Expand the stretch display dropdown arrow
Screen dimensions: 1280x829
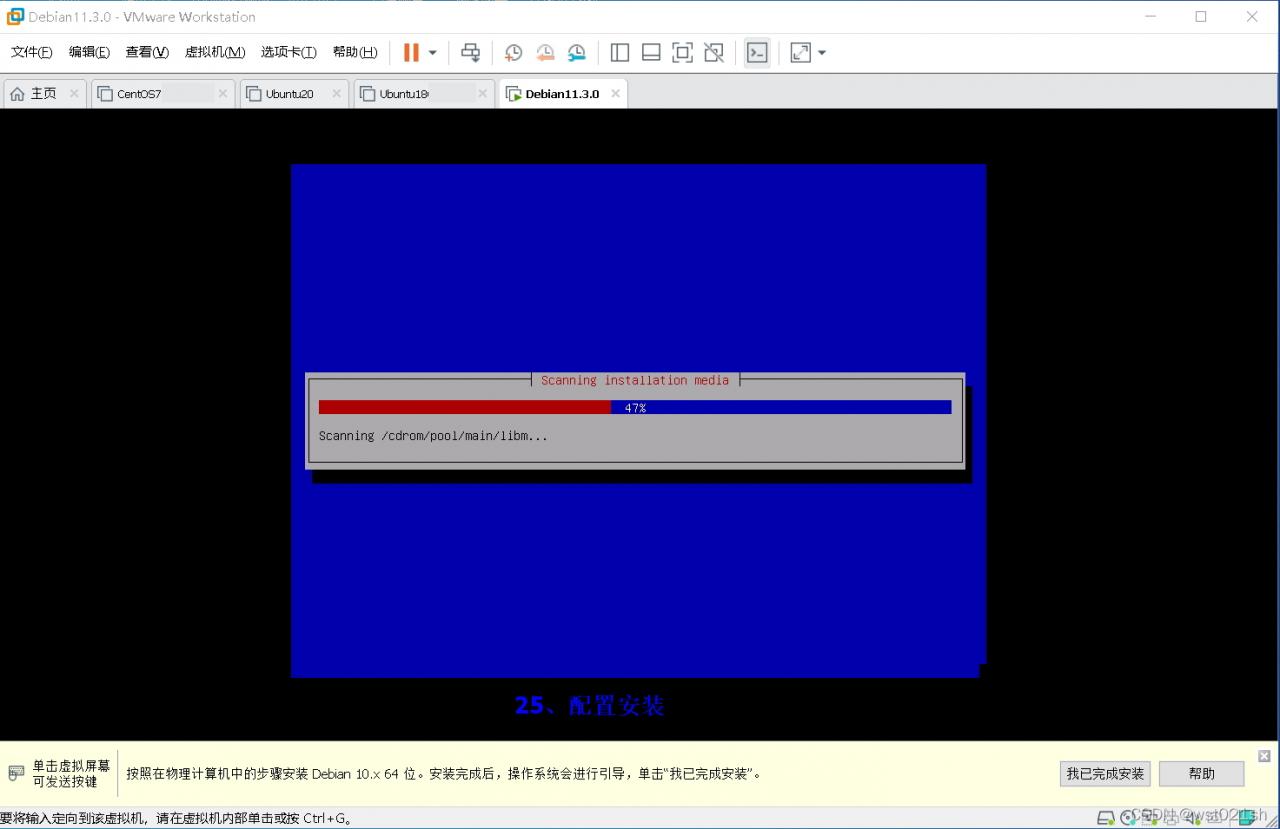(822, 53)
